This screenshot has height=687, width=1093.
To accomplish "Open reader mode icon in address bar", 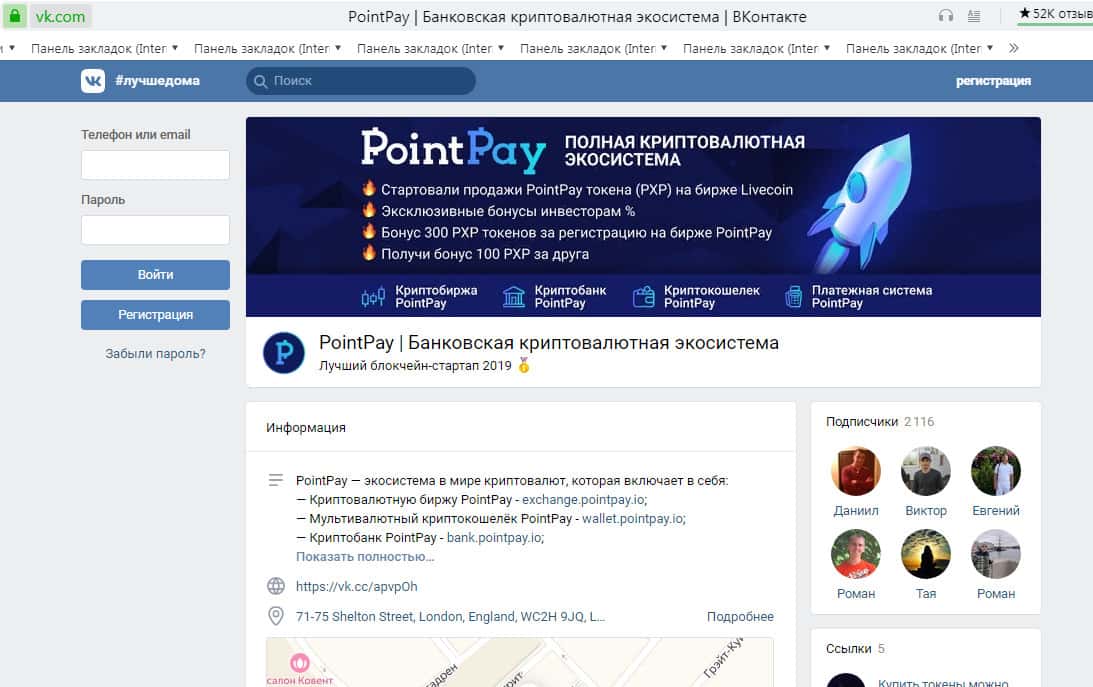I will pyautogui.click(x=974, y=15).
